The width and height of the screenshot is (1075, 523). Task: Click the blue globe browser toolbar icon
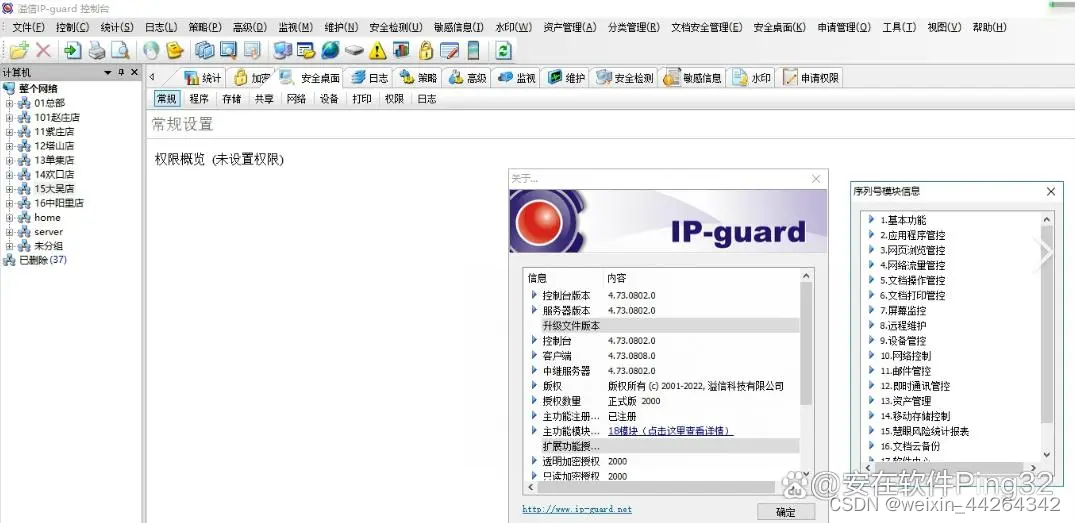330,50
